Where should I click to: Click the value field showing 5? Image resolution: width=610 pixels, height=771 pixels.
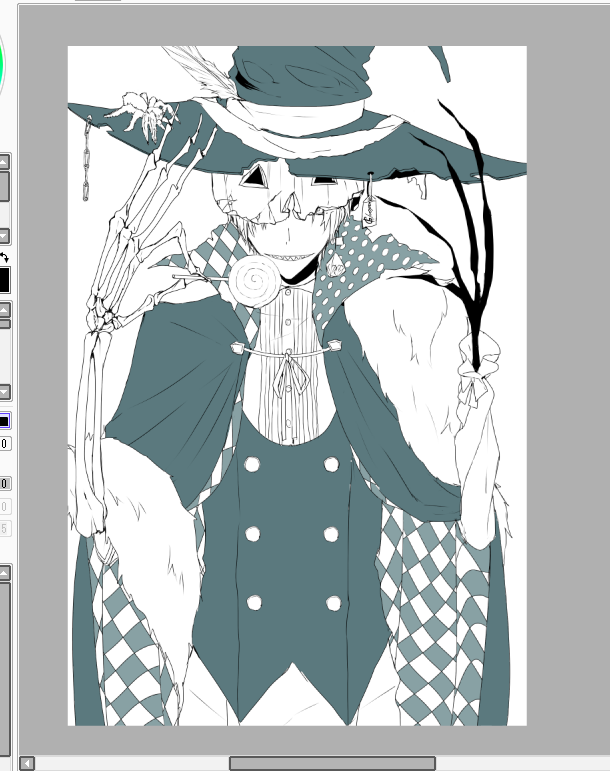click(x=4, y=529)
